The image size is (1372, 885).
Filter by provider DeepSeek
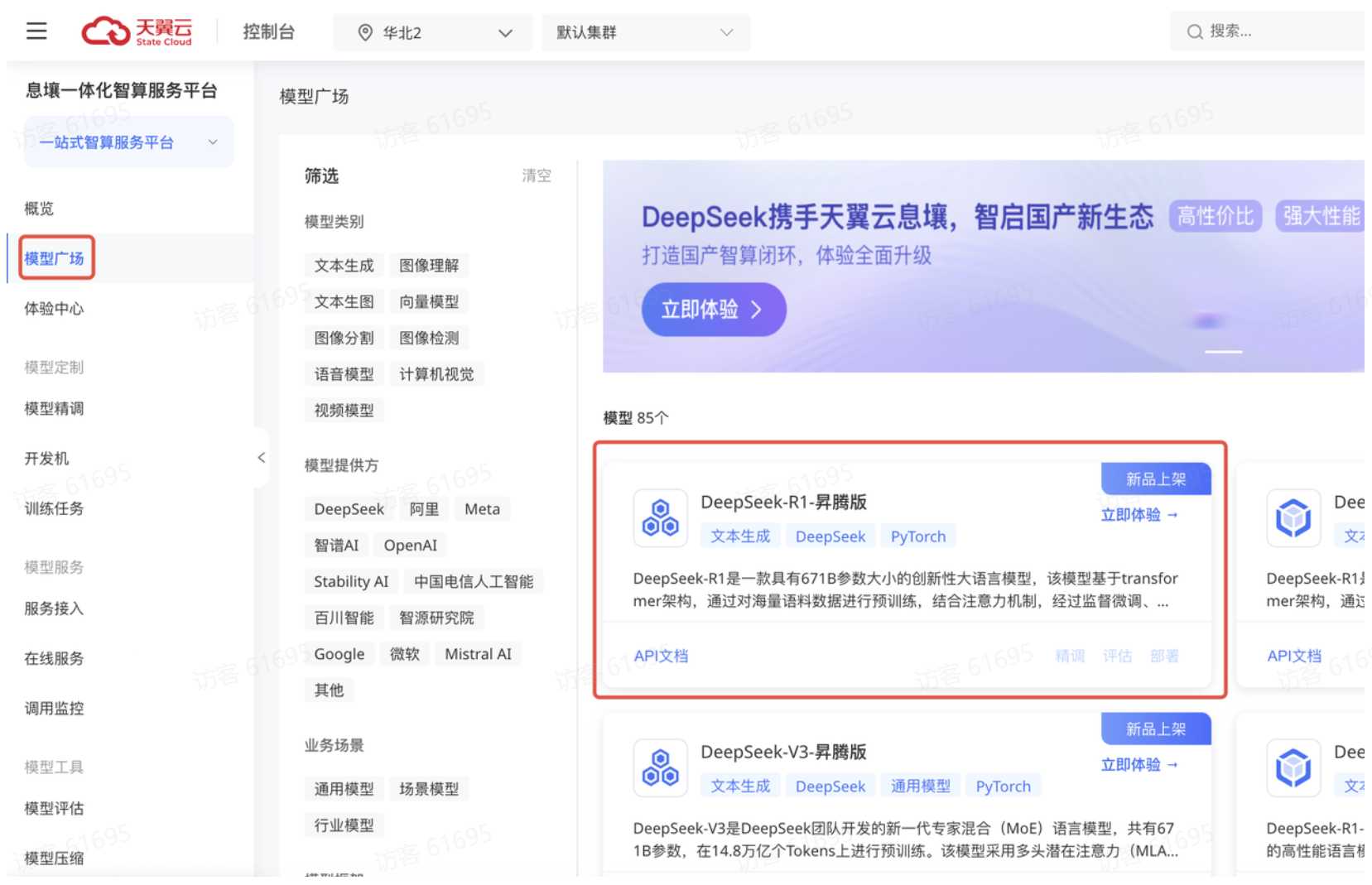349,508
